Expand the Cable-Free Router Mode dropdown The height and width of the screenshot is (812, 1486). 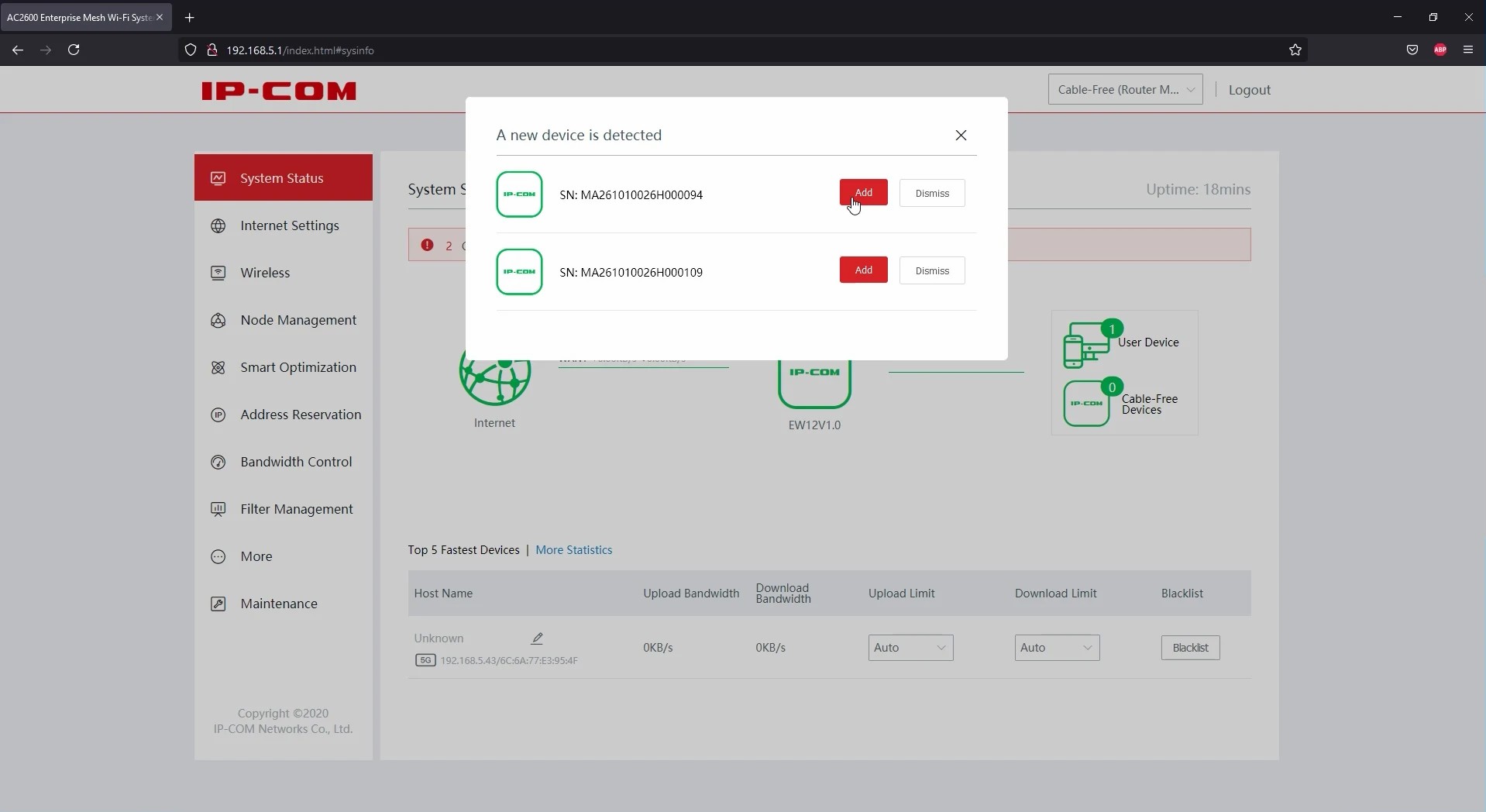click(x=1125, y=90)
